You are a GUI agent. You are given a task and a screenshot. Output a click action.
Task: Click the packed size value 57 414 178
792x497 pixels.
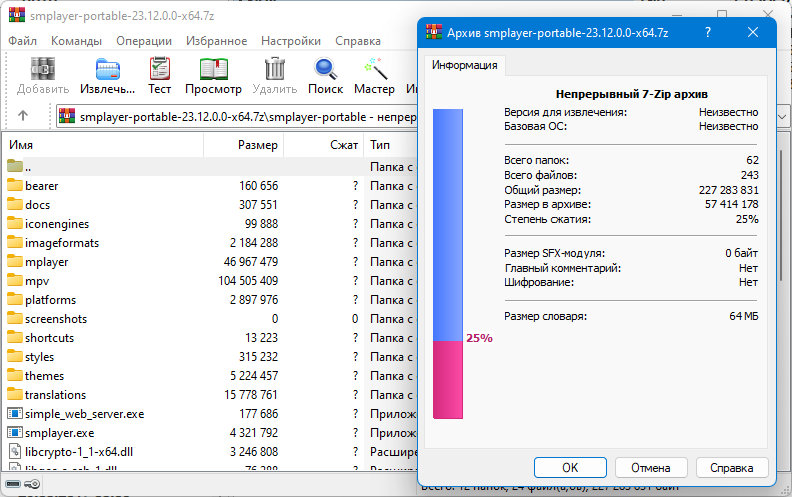(x=731, y=204)
